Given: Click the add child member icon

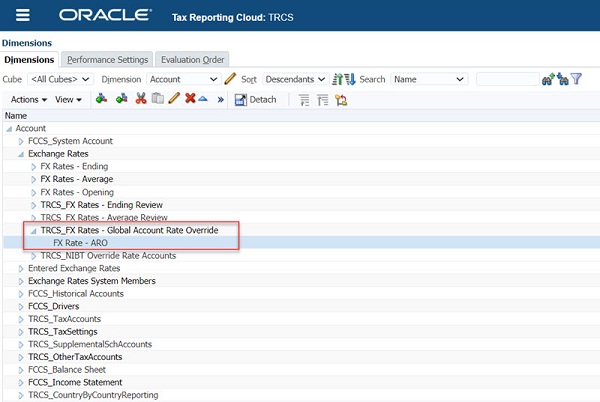Looking at the screenshot, I should pyautogui.click(x=101, y=99).
